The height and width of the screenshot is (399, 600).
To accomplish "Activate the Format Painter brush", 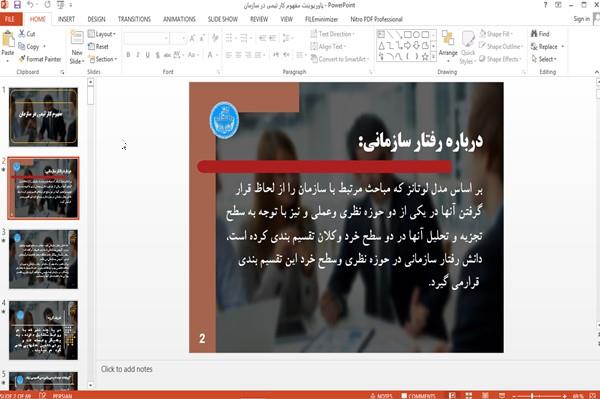I will coord(40,59).
